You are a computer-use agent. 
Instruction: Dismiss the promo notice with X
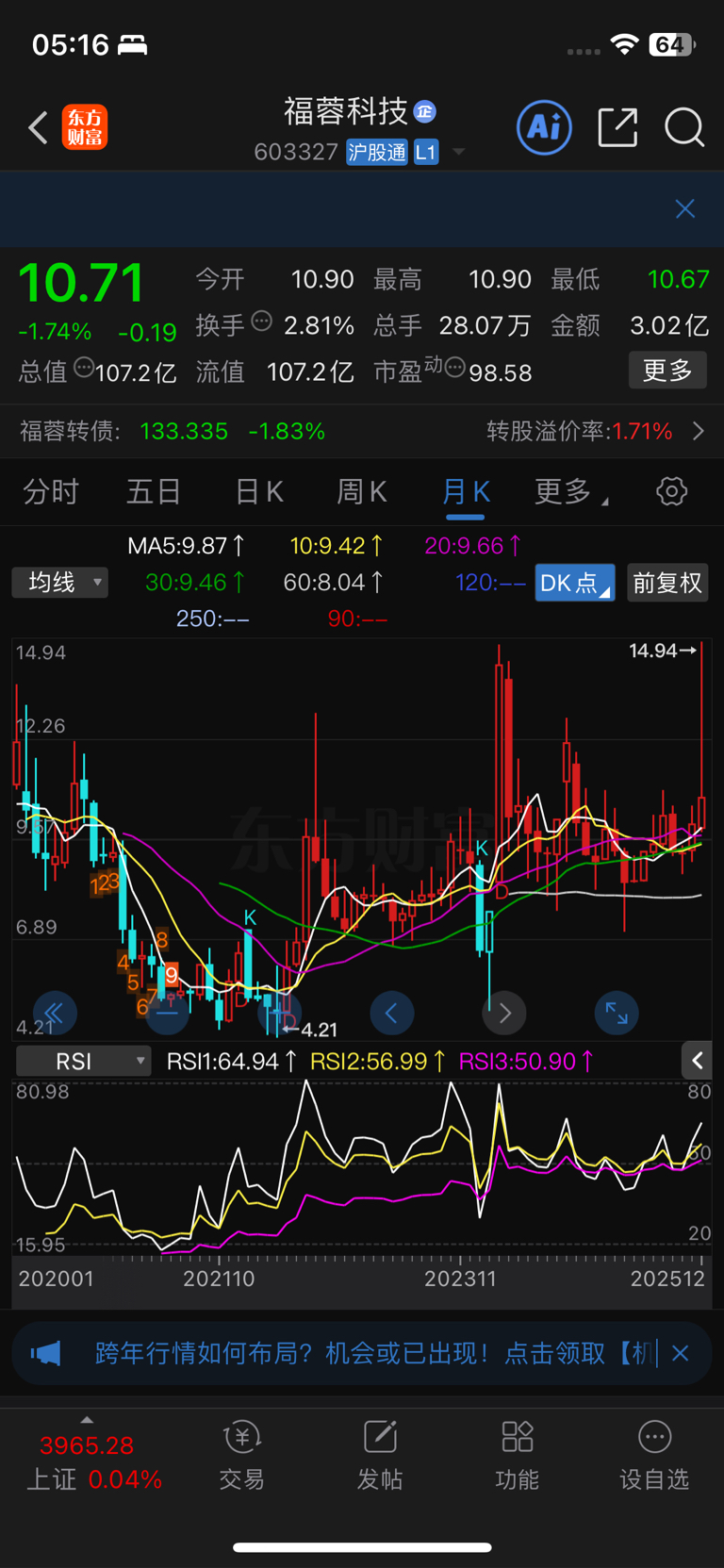tap(681, 1354)
